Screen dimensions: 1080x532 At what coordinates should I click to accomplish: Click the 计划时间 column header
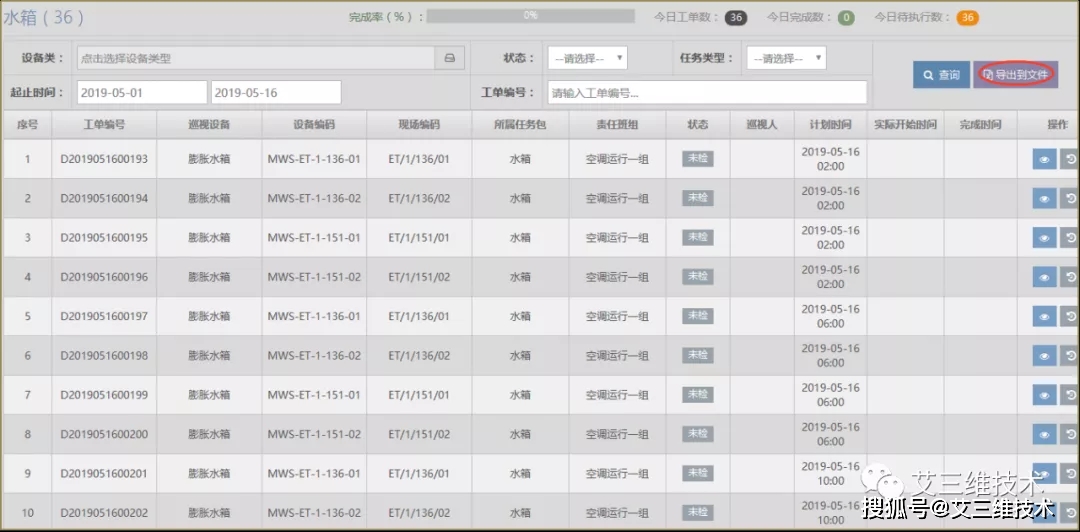[x=830, y=125]
